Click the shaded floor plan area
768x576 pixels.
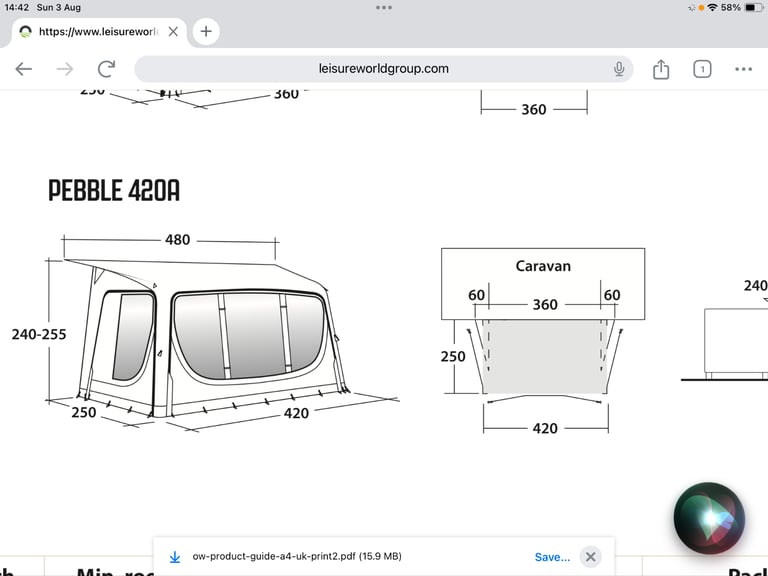click(544, 357)
